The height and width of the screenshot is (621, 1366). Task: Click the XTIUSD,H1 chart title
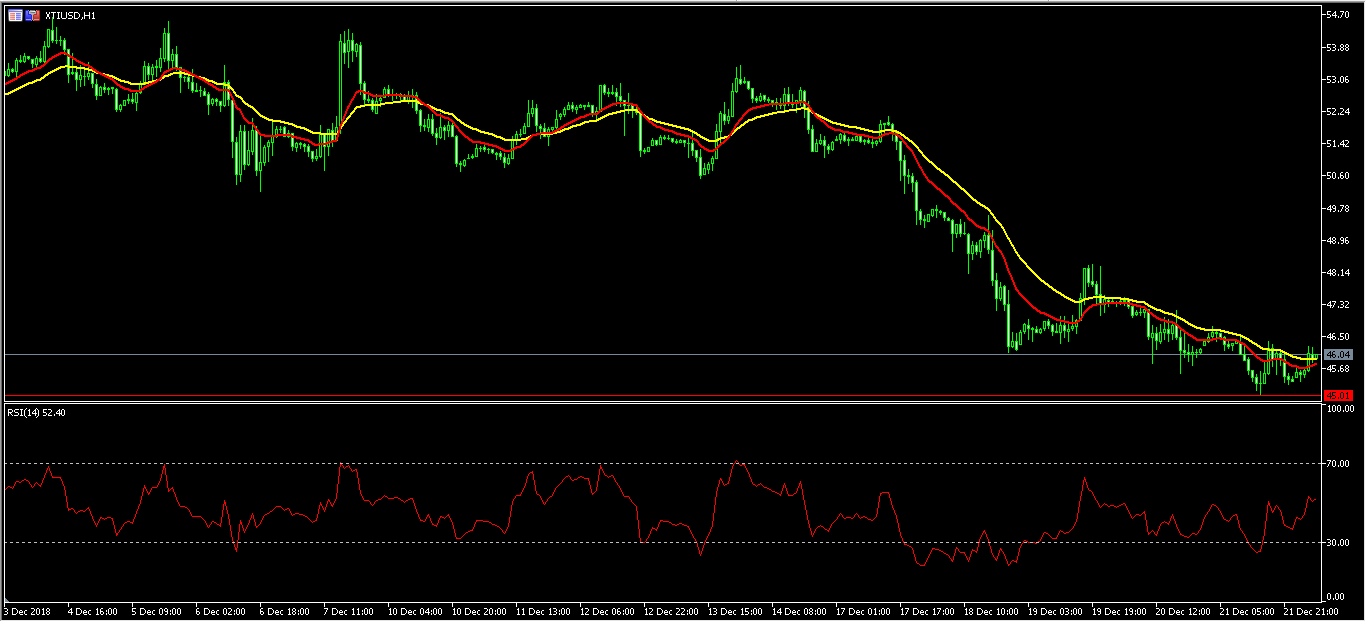[x=70, y=15]
